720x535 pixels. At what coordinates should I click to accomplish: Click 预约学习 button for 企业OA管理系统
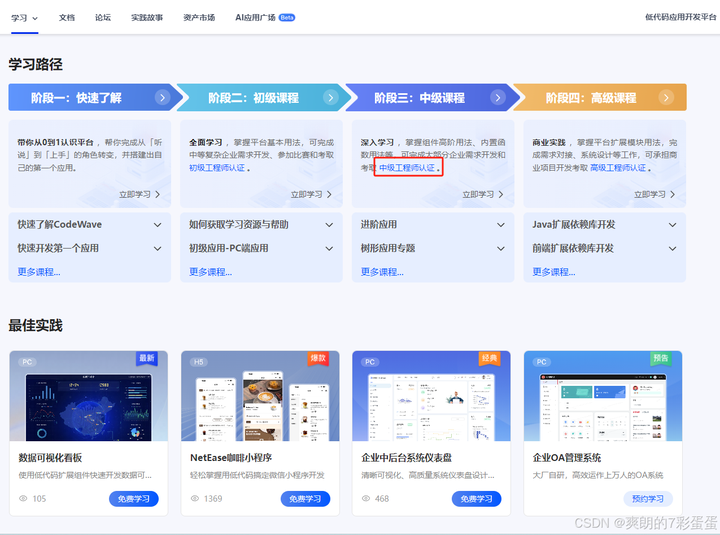(x=648, y=499)
